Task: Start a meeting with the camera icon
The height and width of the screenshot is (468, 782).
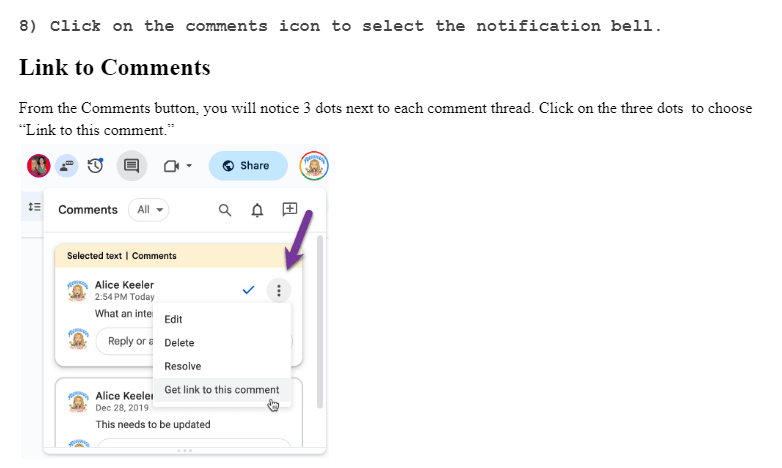Action: click(172, 166)
